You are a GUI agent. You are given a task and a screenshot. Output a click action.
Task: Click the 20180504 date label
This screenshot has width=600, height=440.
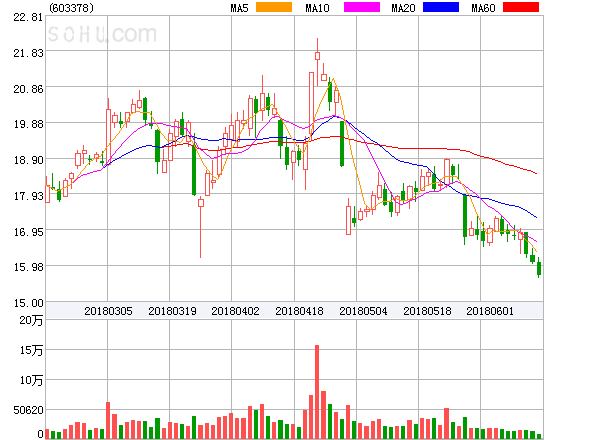click(x=363, y=311)
